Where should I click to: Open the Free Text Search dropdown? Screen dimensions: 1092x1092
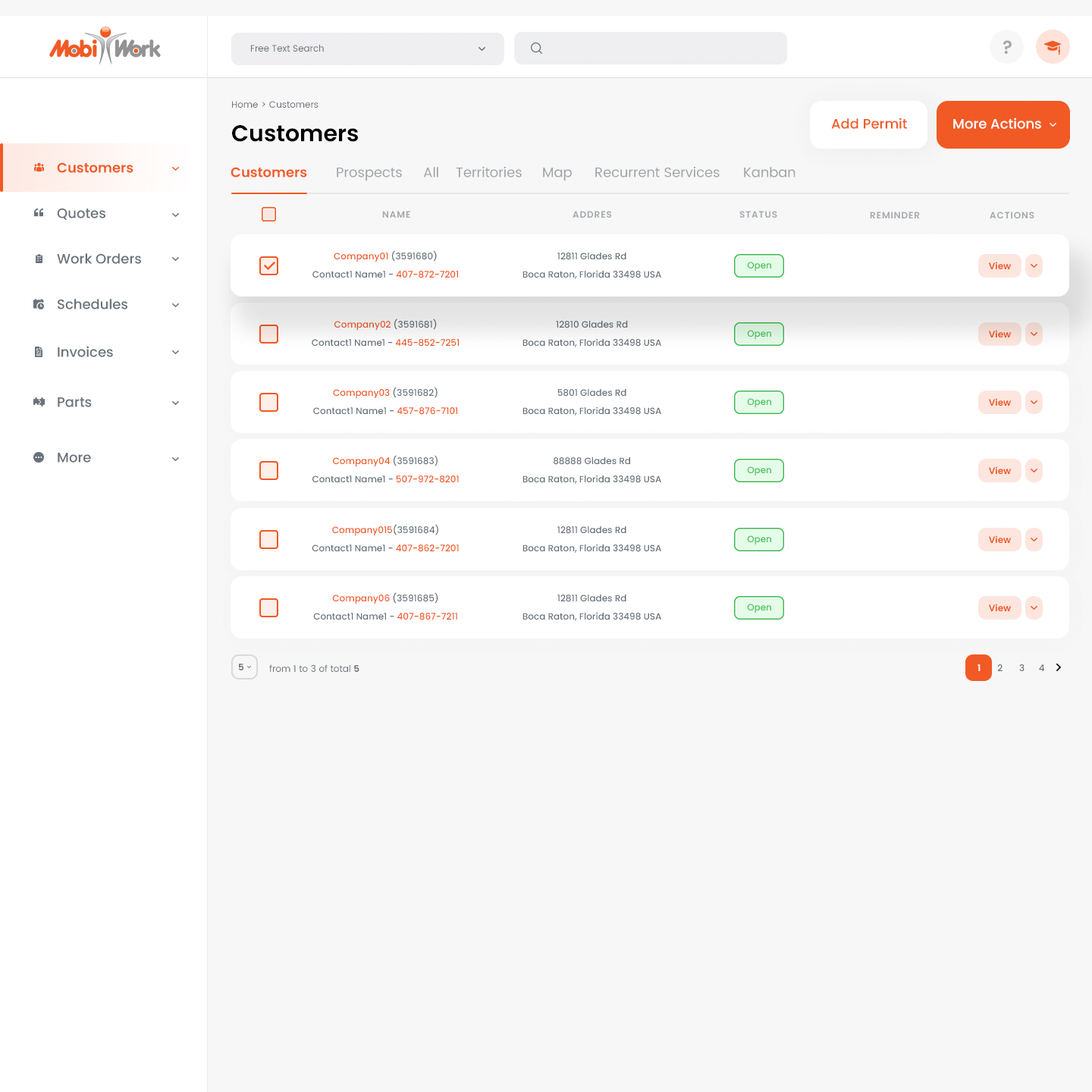coord(367,49)
